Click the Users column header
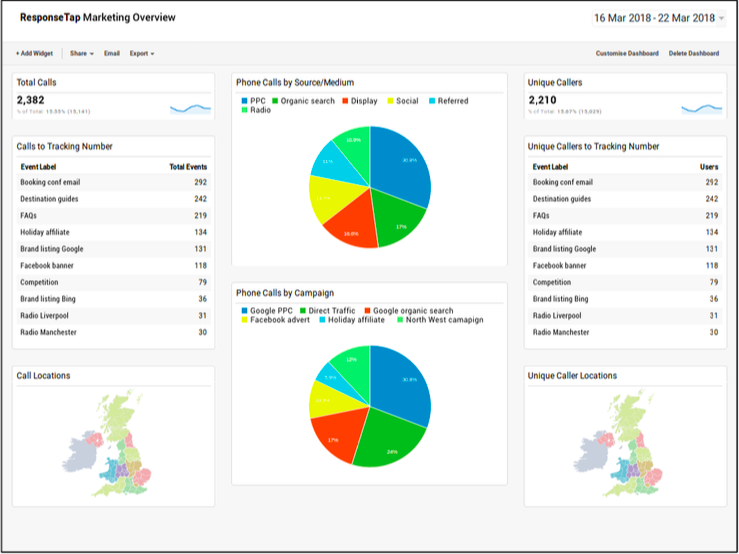 tap(709, 167)
